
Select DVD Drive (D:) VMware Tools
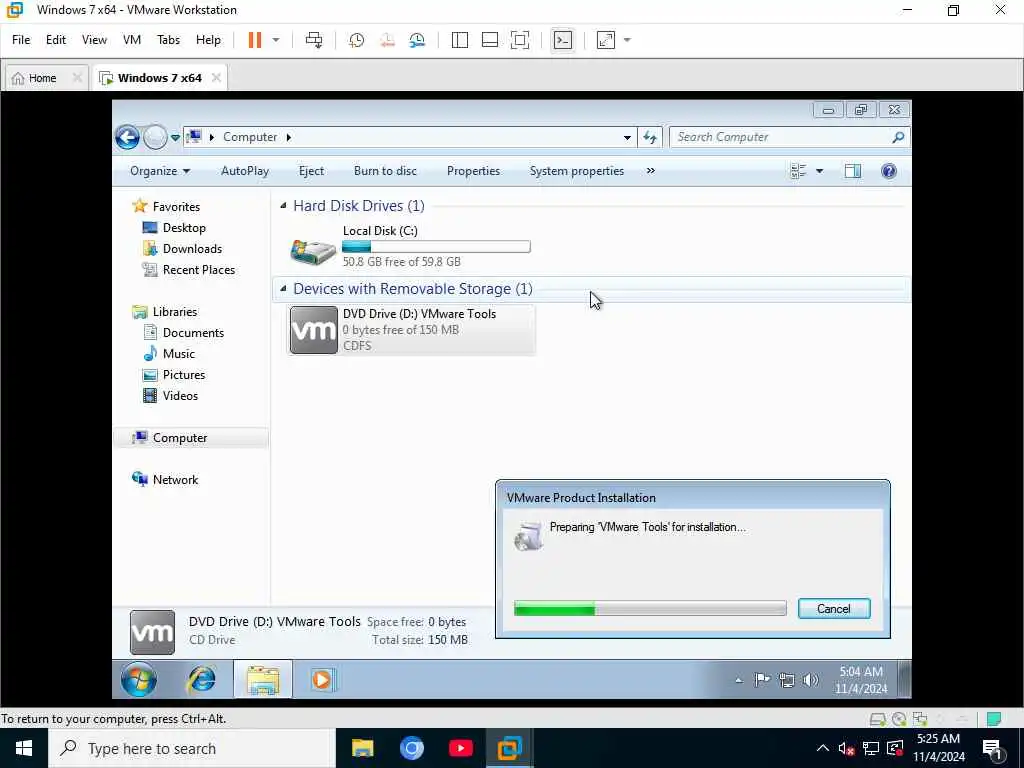(x=411, y=330)
